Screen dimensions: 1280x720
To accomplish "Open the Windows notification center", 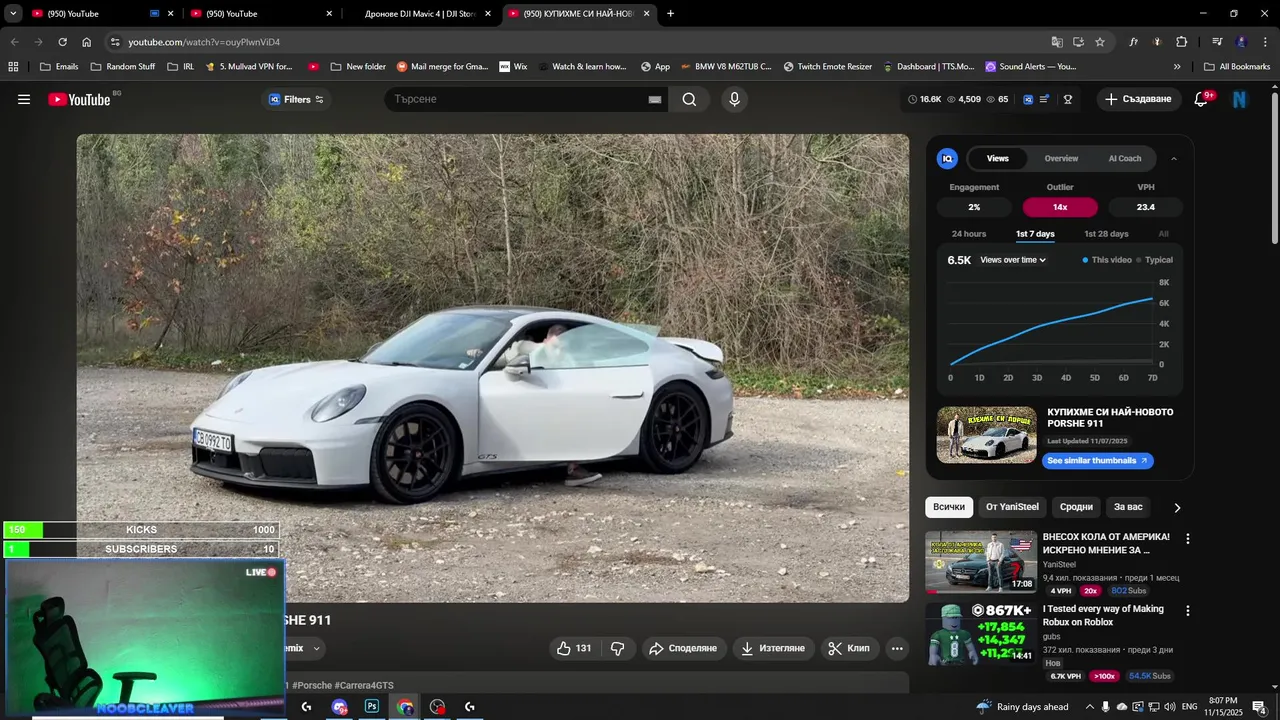I will coord(1259,707).
